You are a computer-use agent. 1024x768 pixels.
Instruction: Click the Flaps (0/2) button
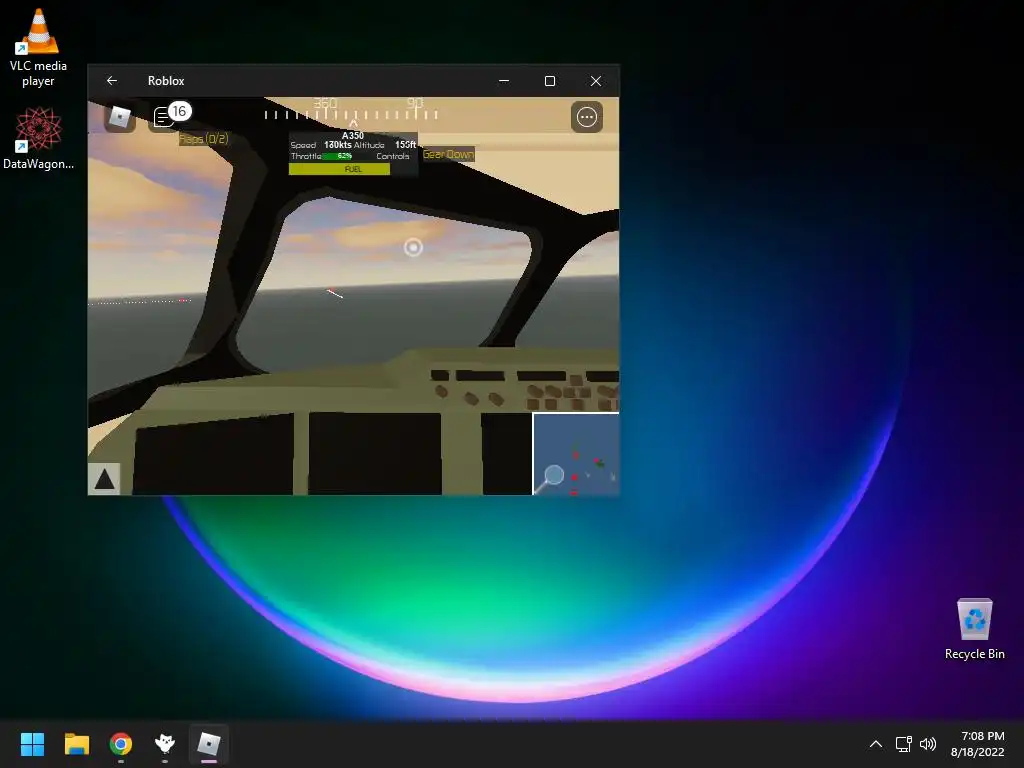click(x=204, y=138)
